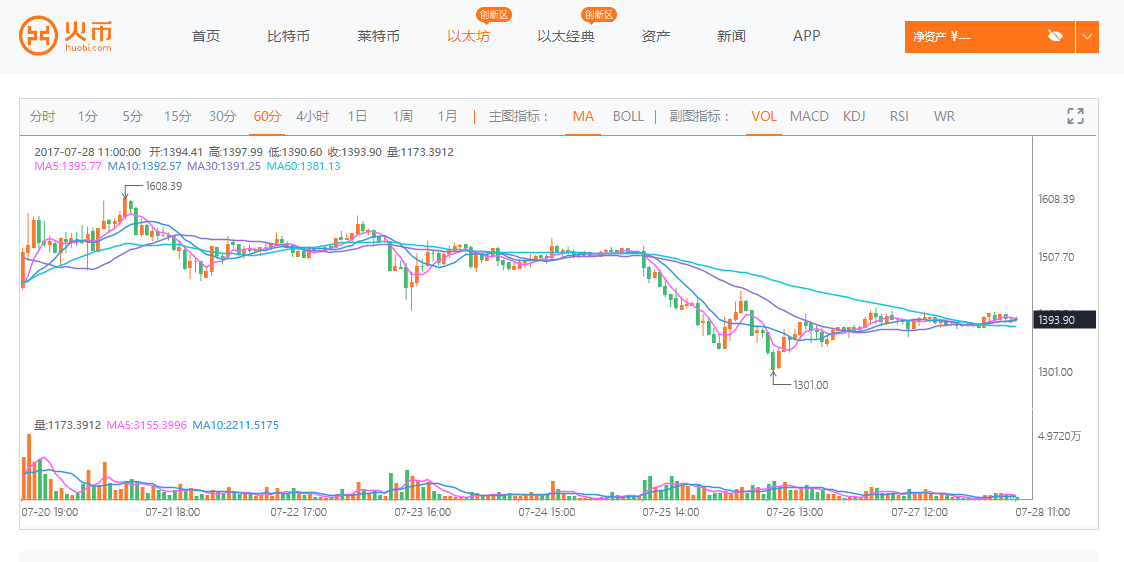The height and width of the screenshot is (562, 1124).
Task: Select the 60分 timeframe
Action: pyautogui.click(x=267, y=116)
